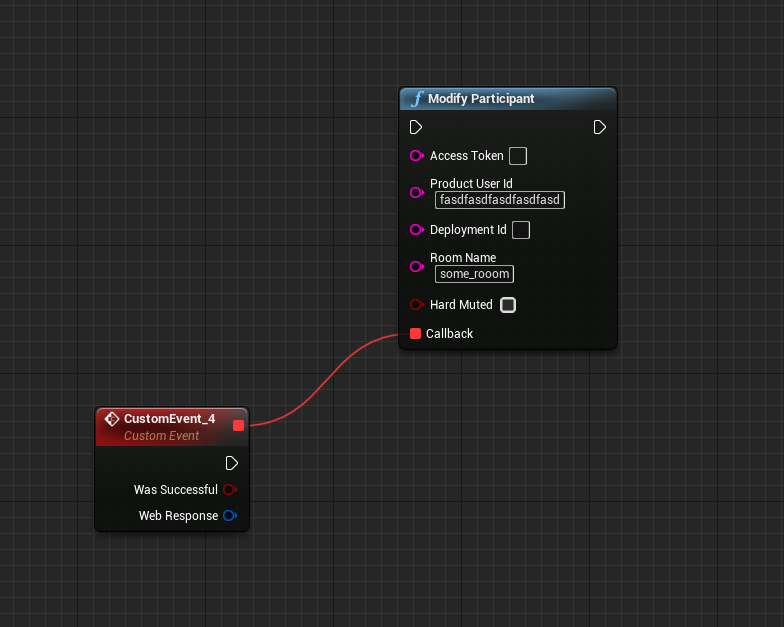Click the function icon on Modify Participant
784x627 pixels.
(417, 99)
